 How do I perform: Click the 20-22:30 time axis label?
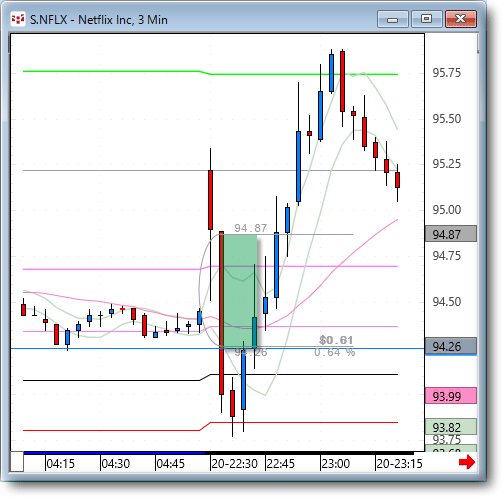(234, 464)
